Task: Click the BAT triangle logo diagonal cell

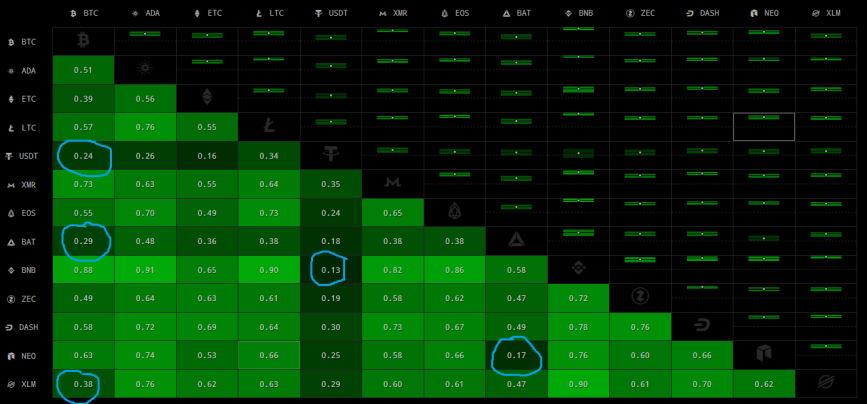Action: [517, 241]
